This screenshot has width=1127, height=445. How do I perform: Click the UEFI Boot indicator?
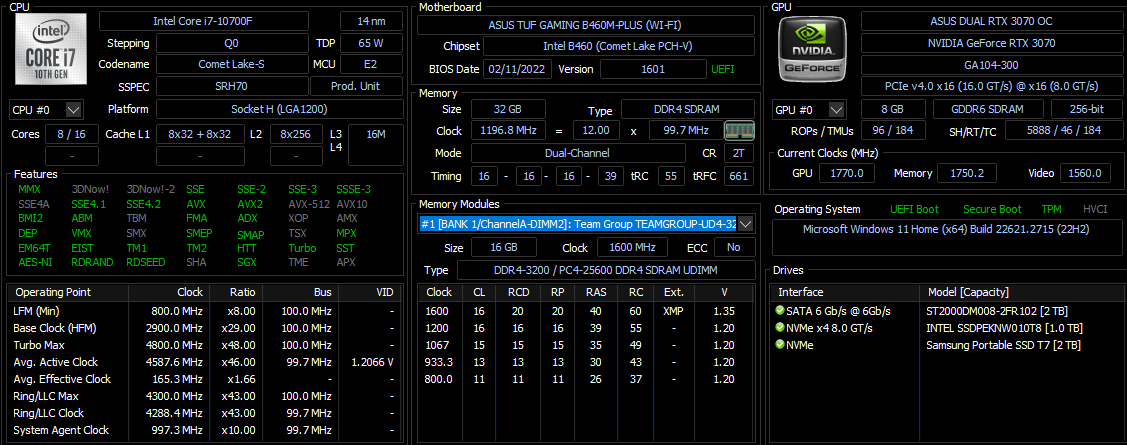pos(914,209)
